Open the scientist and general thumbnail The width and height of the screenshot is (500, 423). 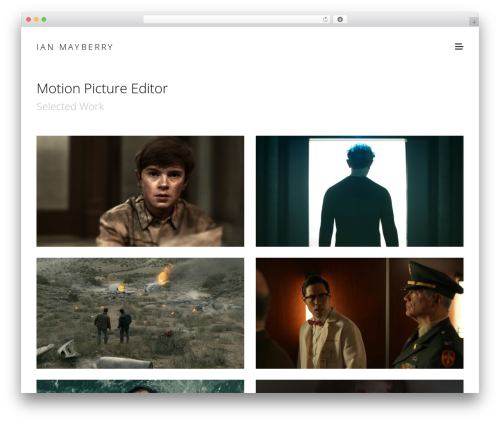359,313
